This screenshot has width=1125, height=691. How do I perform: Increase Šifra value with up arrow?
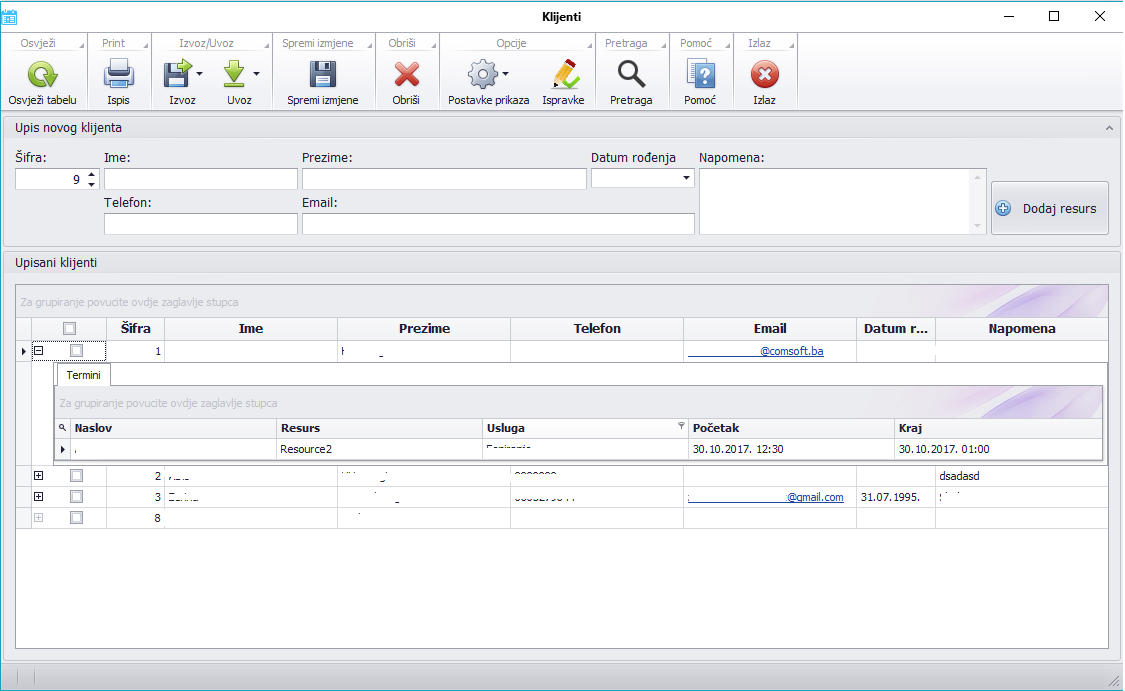click(92, 174)
